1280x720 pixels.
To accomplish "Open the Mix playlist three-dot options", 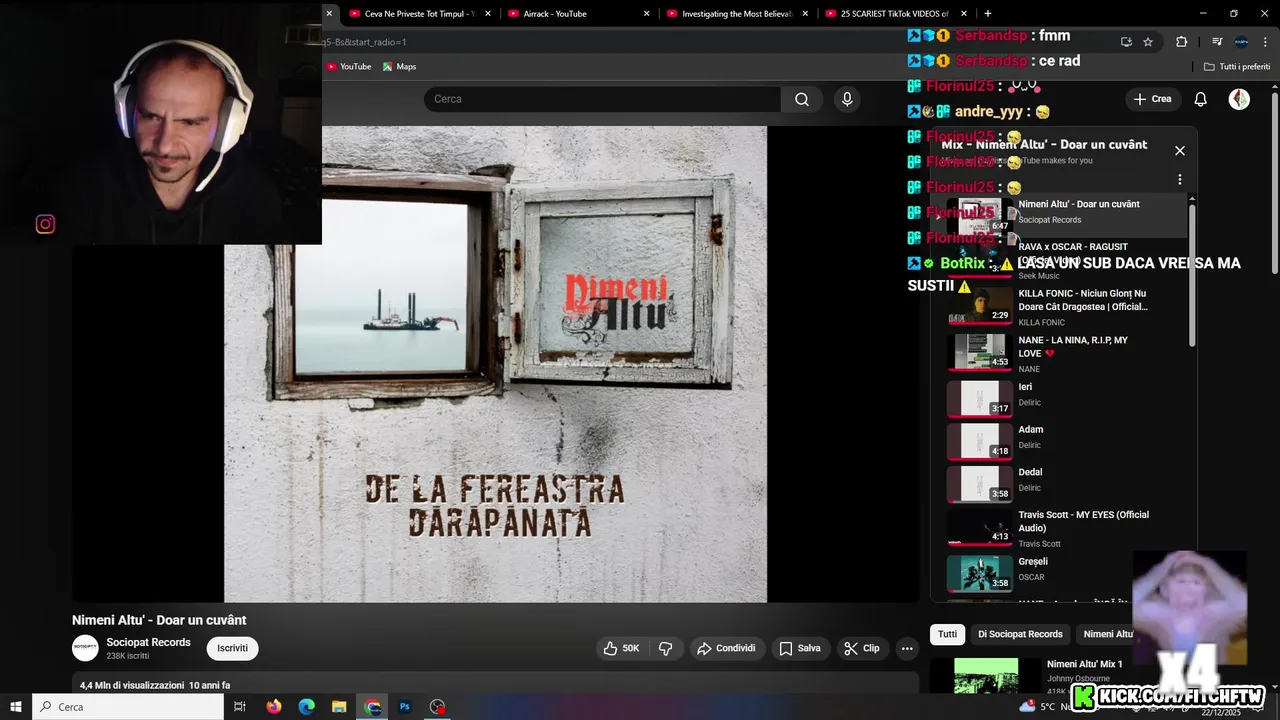I will [x=1180, y=180].
